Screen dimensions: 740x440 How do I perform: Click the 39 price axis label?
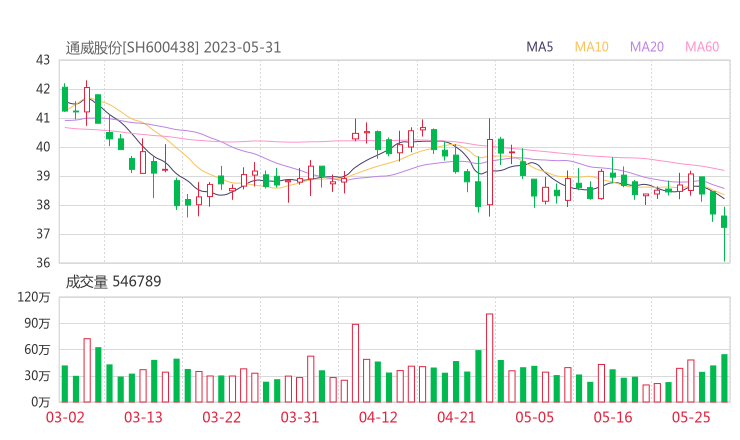pyautogui.click(x=42, y=176)
